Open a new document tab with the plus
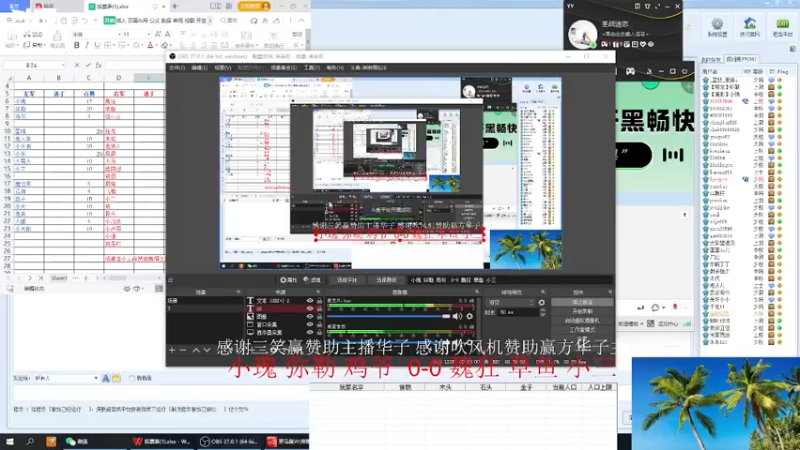The image size is (800, 450). [x=174, y=6]
